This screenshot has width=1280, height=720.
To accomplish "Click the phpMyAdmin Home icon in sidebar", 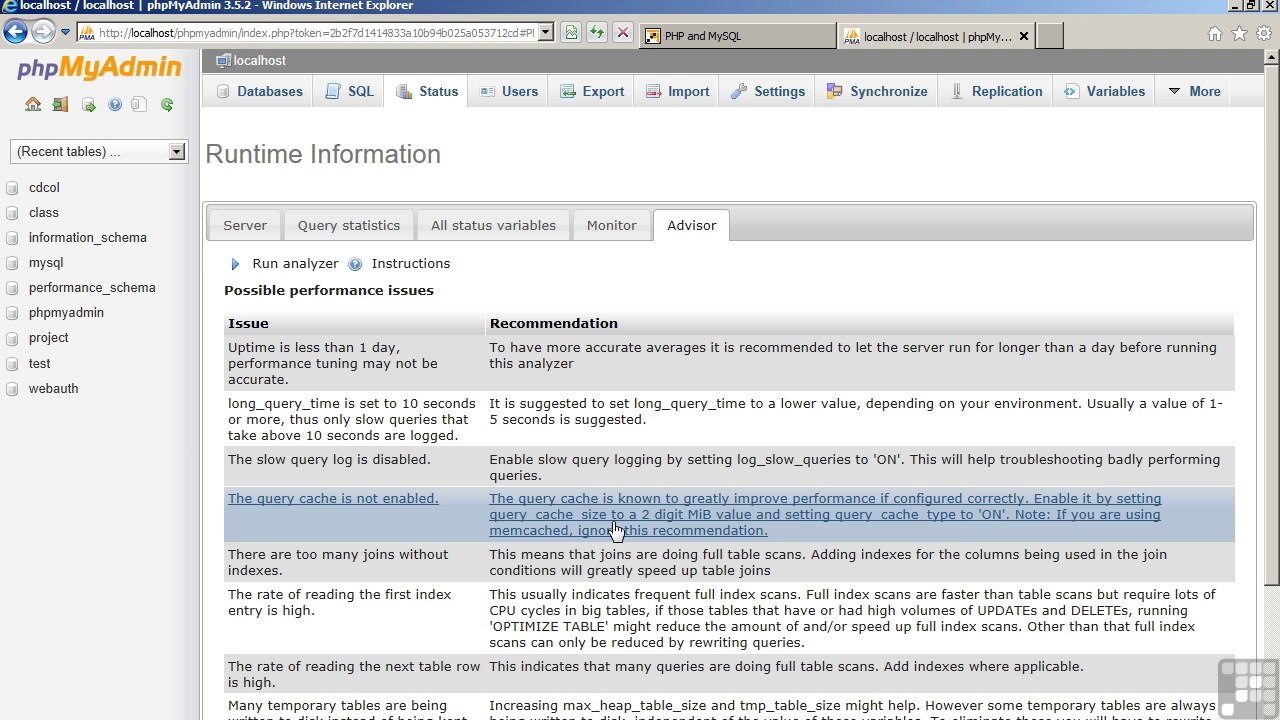I will tap(33, 104).
